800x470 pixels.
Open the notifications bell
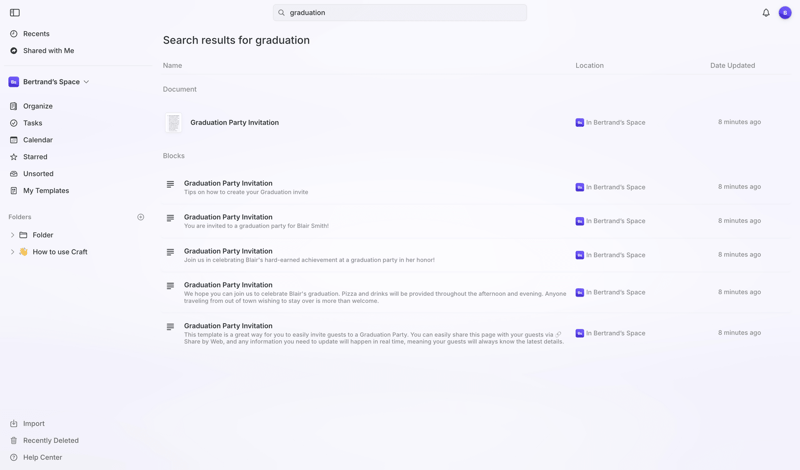tap(766, 13)
